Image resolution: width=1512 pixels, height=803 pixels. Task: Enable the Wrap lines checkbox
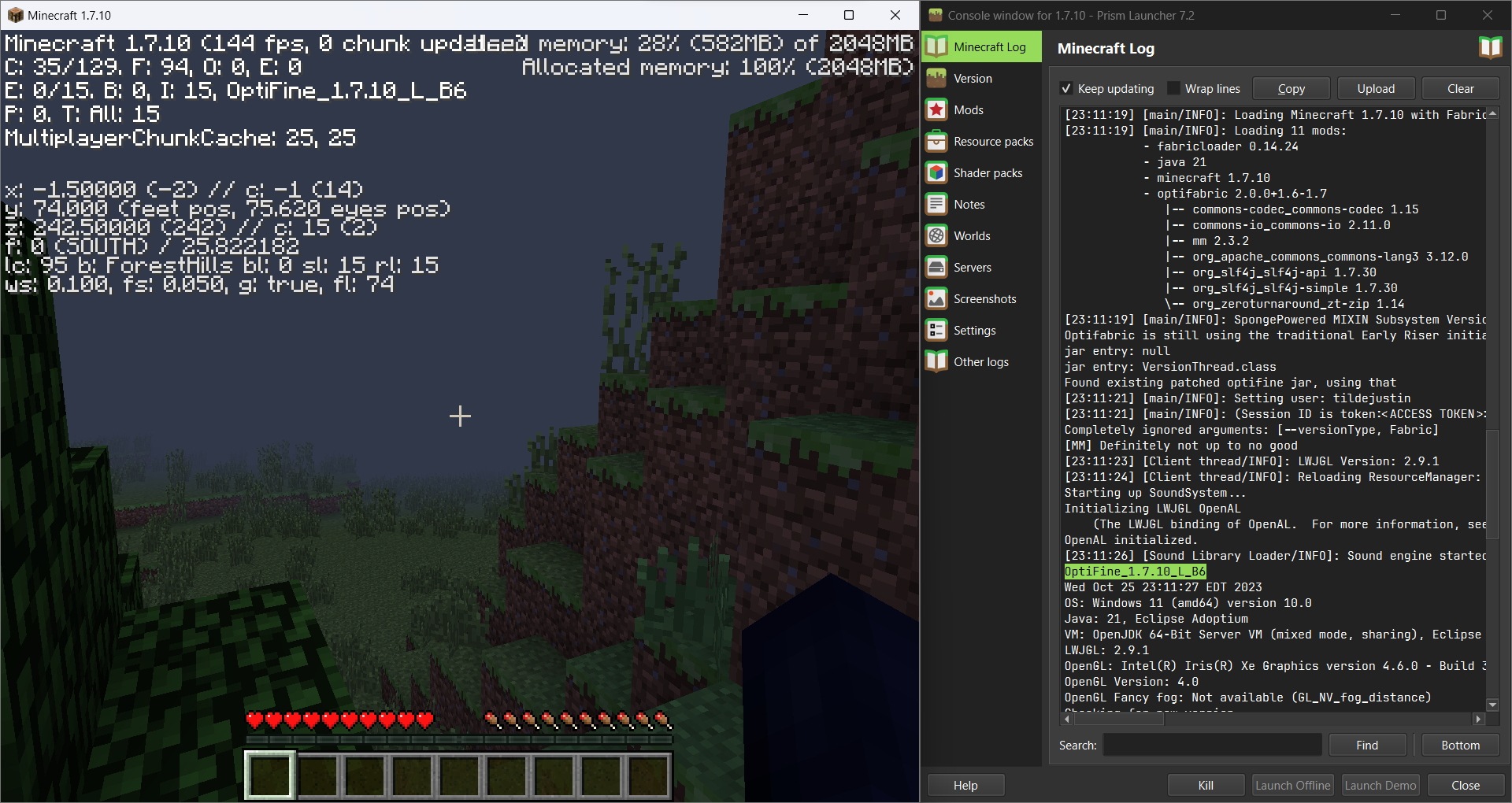pyautogui.click(x=1174, y=89)
